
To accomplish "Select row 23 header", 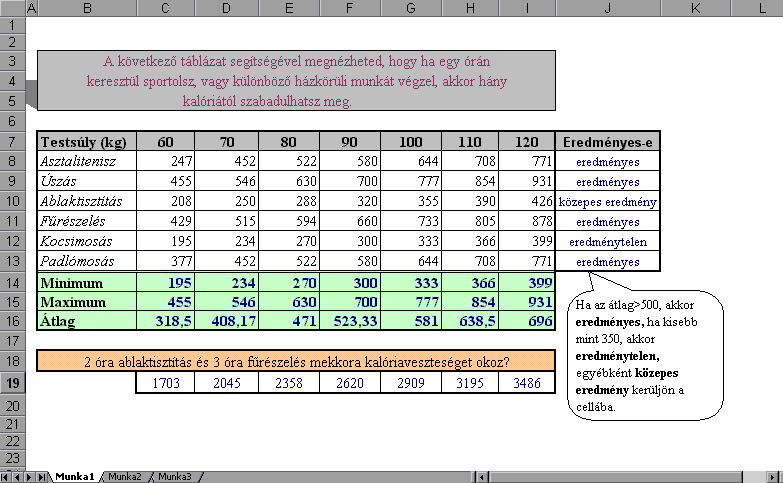I will coord(12,458).
